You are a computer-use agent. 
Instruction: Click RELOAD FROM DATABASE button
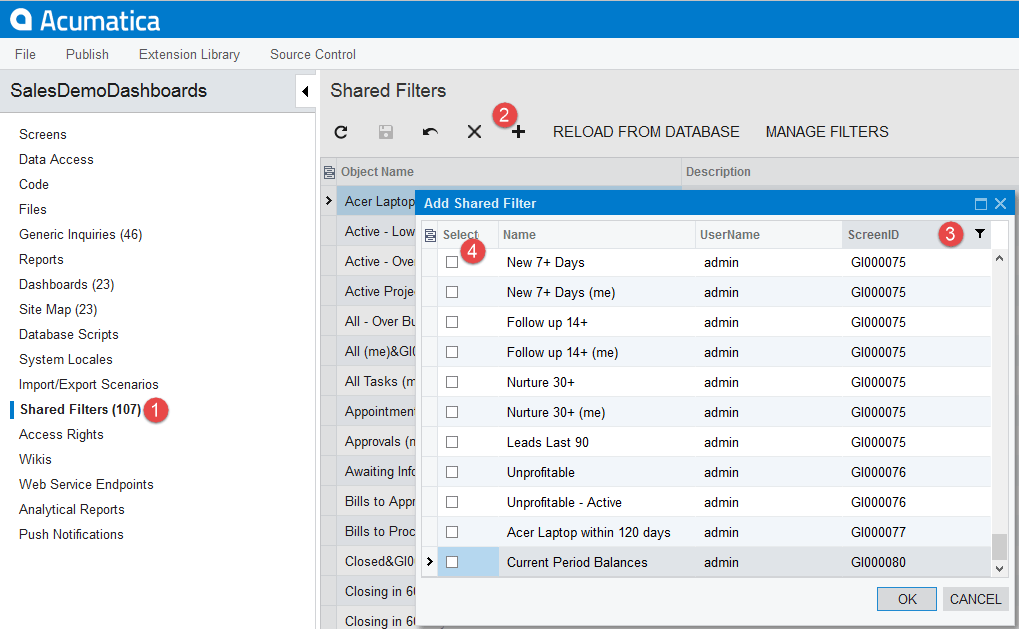point(646,132)
